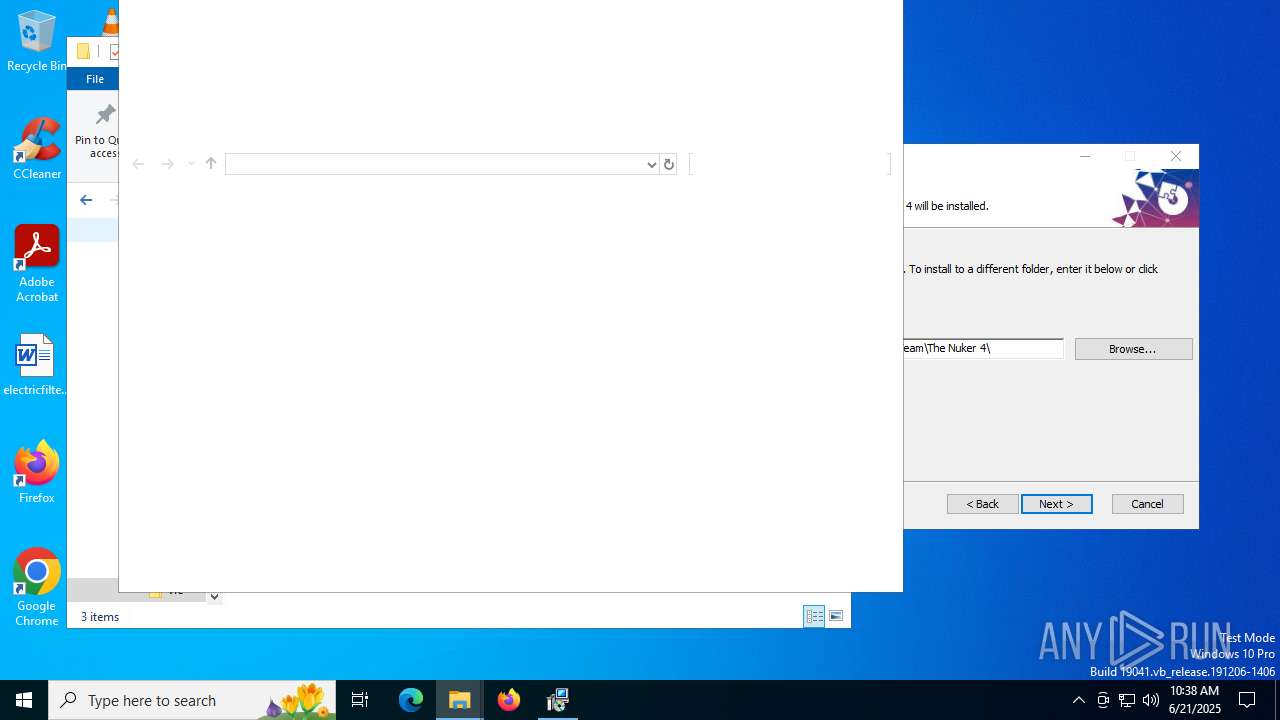Open the Google Chrome desktop shortcut
Viewport: 1280px width, 720px height.
(x=37, y=587)
